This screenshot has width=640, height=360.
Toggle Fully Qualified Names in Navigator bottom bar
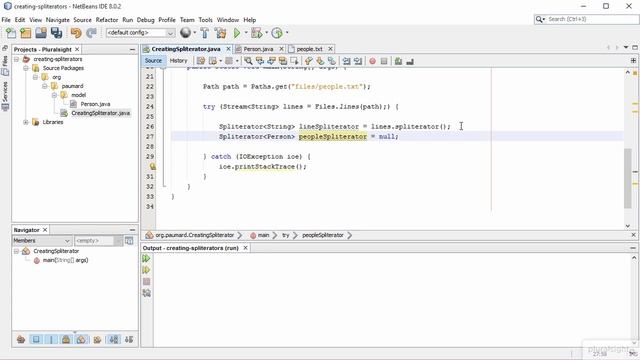coord(97,339)
